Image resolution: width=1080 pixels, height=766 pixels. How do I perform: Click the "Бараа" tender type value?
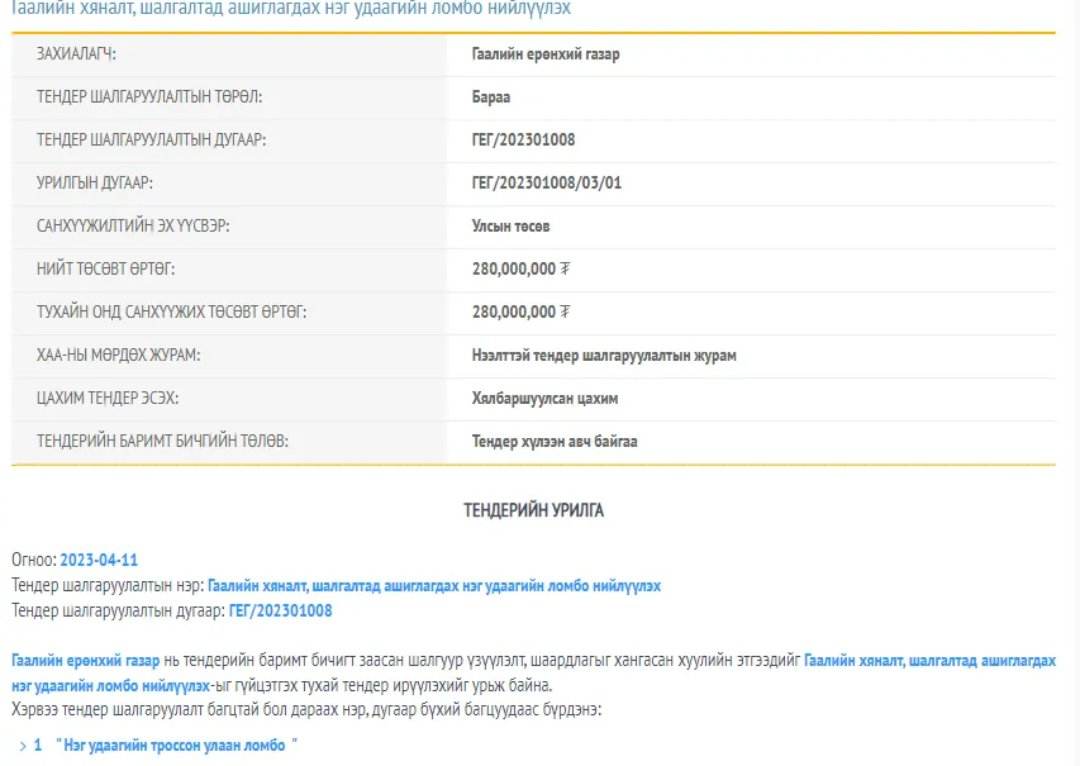click(491, 97)
